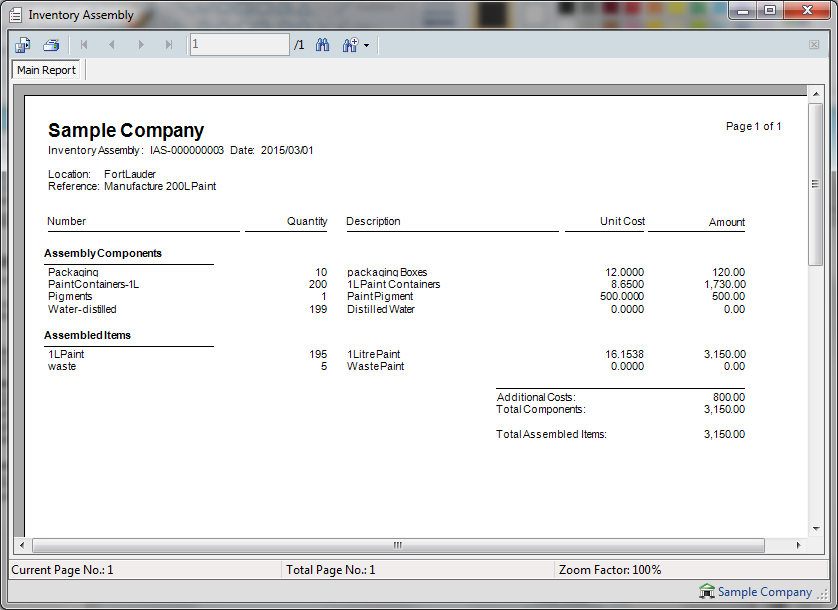The image size is (838, 610).
Task: Click the Export Report icon
Action: click(23, 45)
